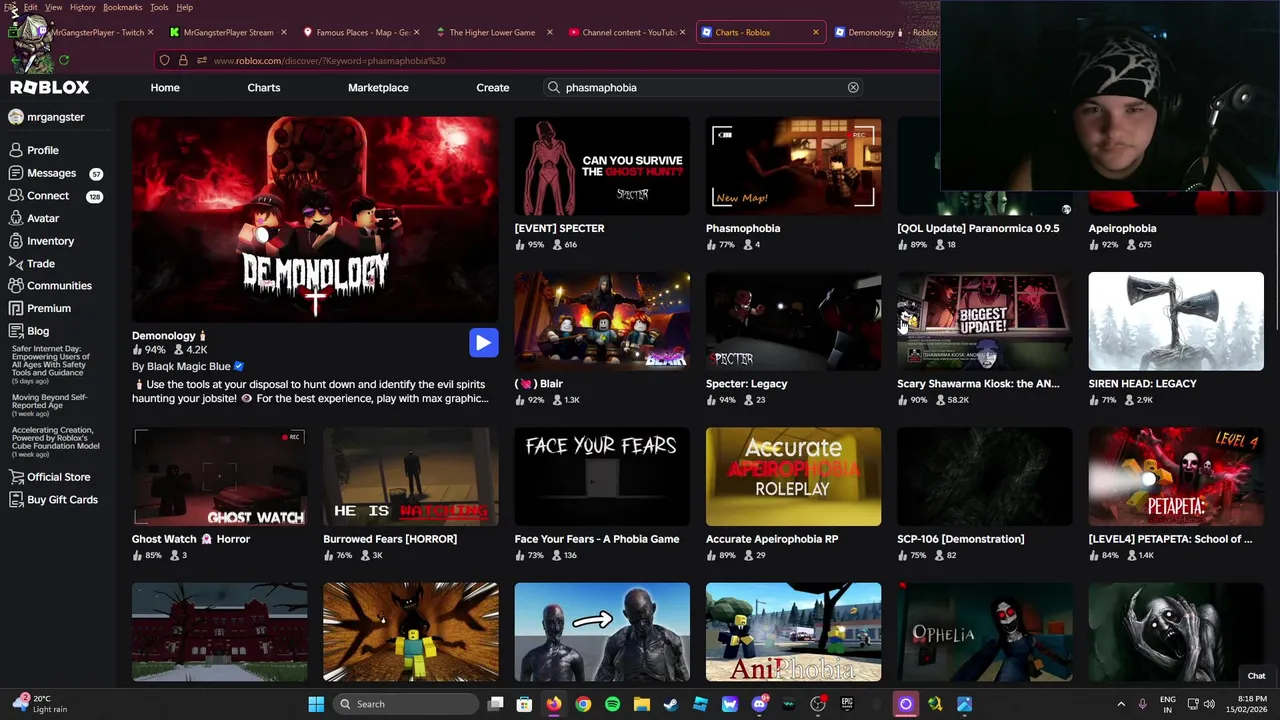The image size is (1280, 720).
Task: Clear the phasmaphobia search text
Action: pyautogui.click(x=853, y=88)
